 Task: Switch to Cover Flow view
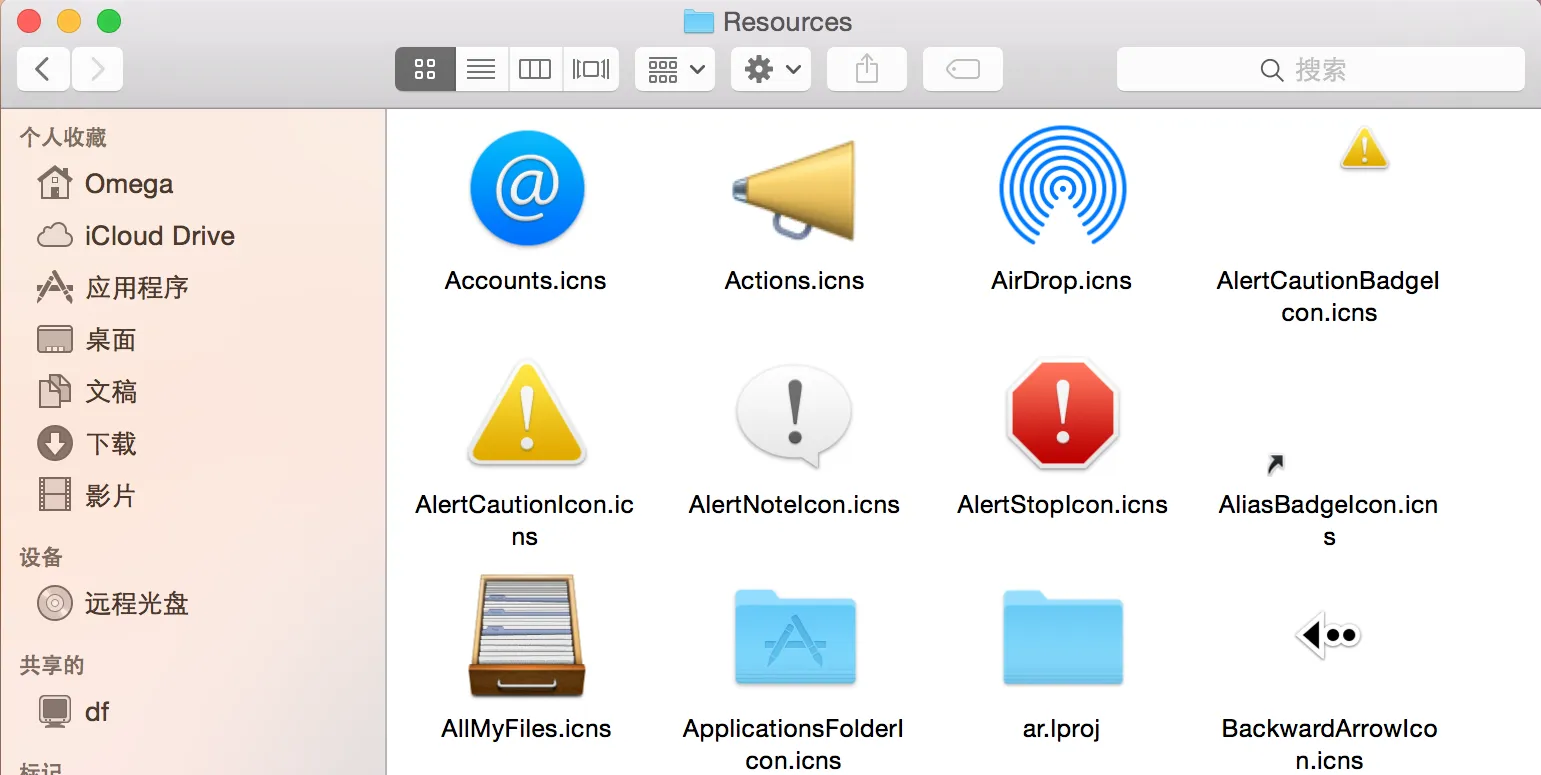pyautogui.click(x=591, y=70)
